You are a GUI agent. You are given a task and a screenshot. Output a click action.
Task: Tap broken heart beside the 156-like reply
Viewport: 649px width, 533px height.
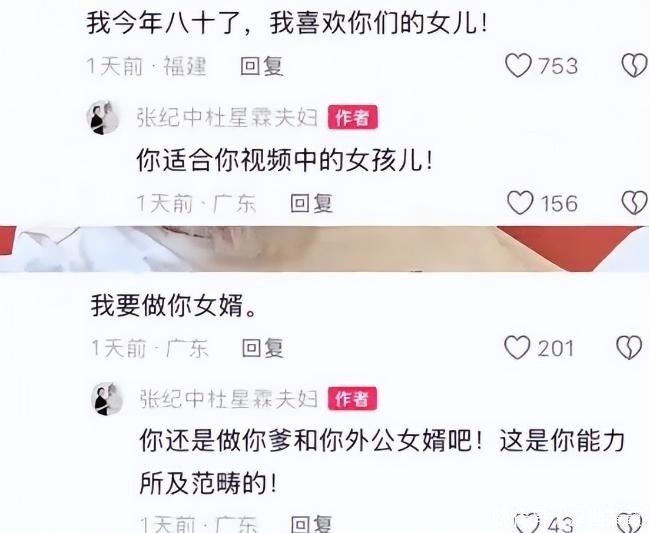tap(635, 203)
